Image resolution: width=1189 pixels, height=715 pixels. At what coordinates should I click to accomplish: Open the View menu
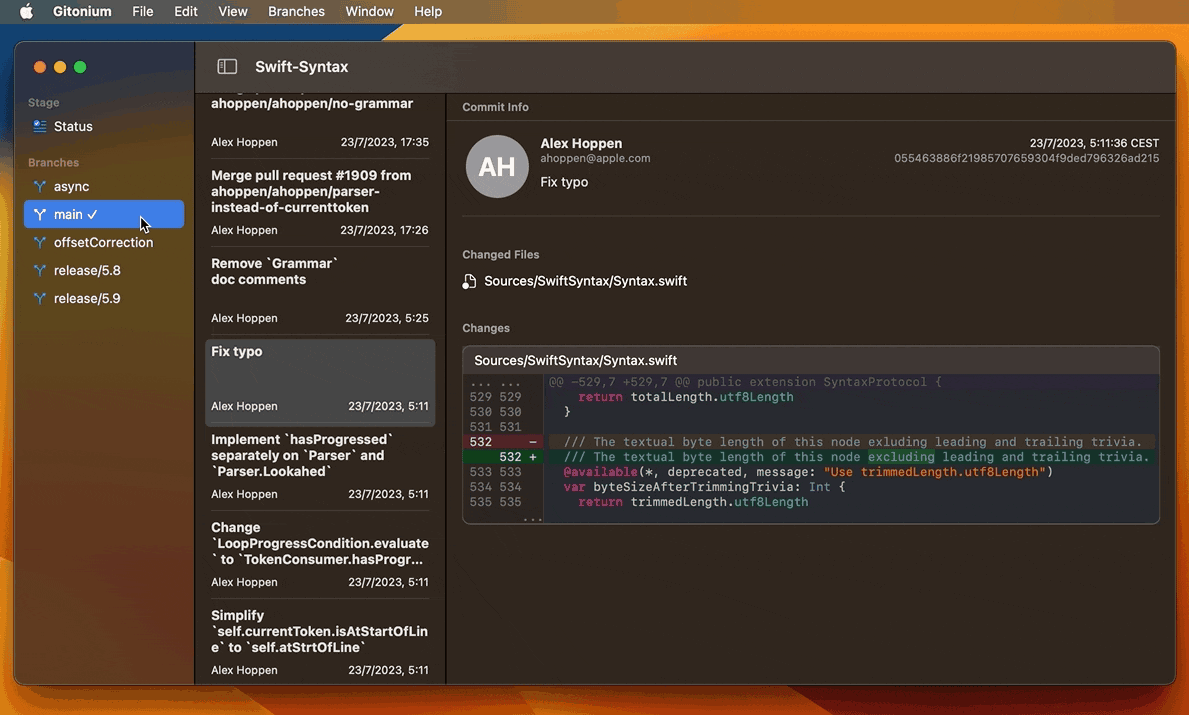tap(233, 11)
